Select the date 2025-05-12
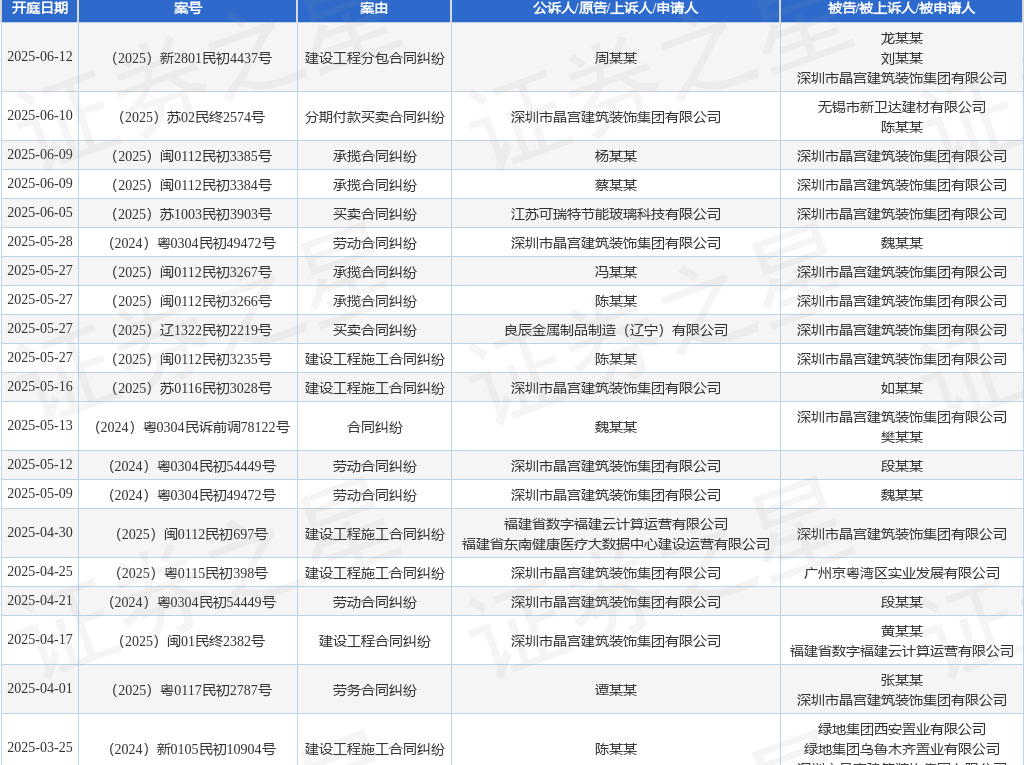The height and width of the screenshot is (765, 1024). tap(40, 464)
